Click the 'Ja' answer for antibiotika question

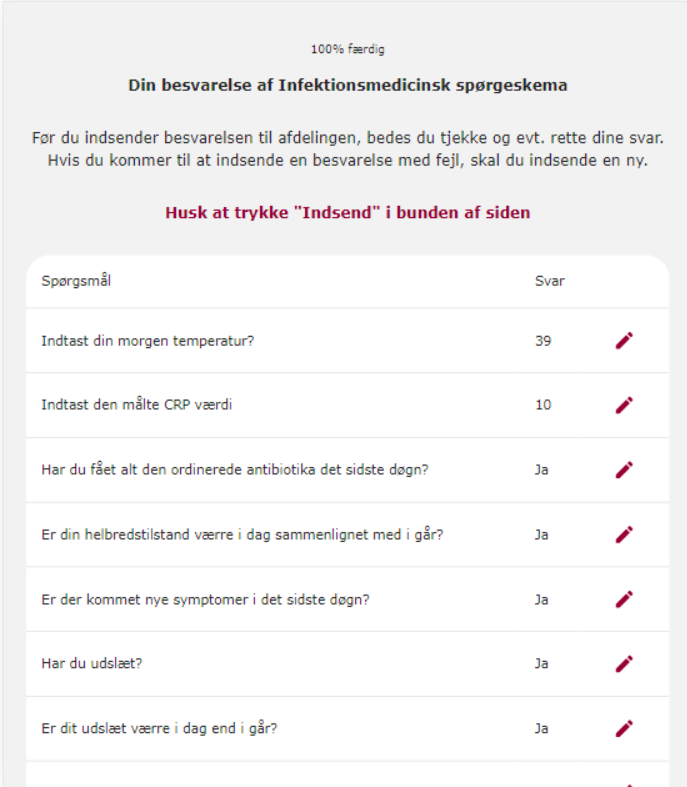point(541,470)
